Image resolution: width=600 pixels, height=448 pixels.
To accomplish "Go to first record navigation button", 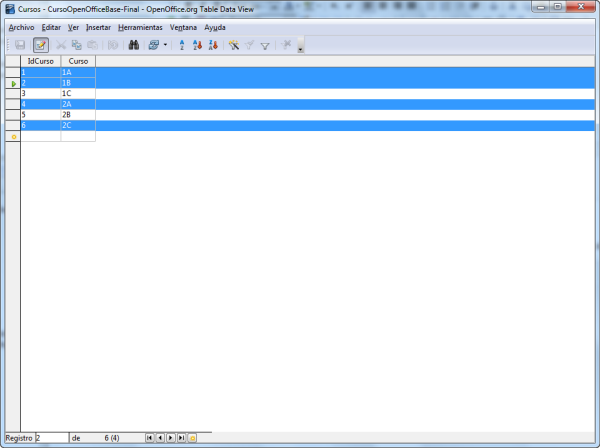I will (150, 438).
